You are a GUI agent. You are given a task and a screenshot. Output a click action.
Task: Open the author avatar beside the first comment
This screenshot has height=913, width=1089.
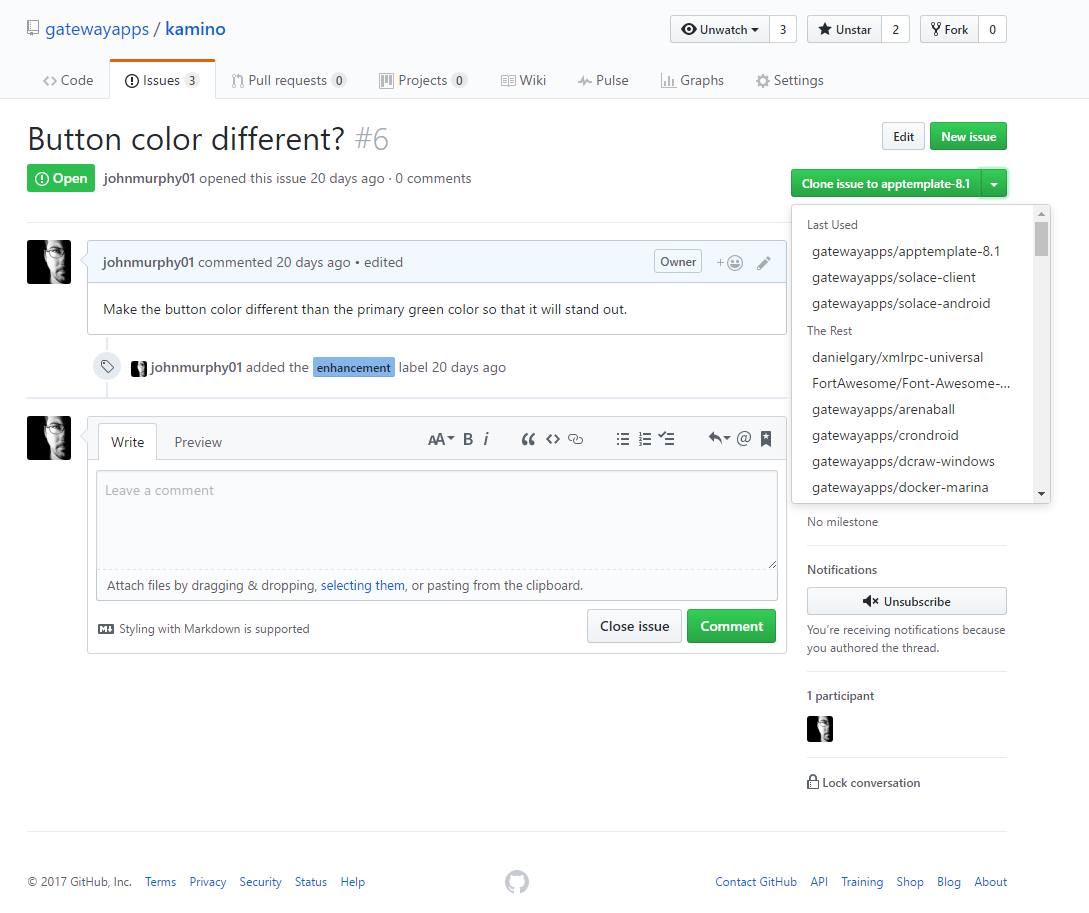tap(49, 262)
